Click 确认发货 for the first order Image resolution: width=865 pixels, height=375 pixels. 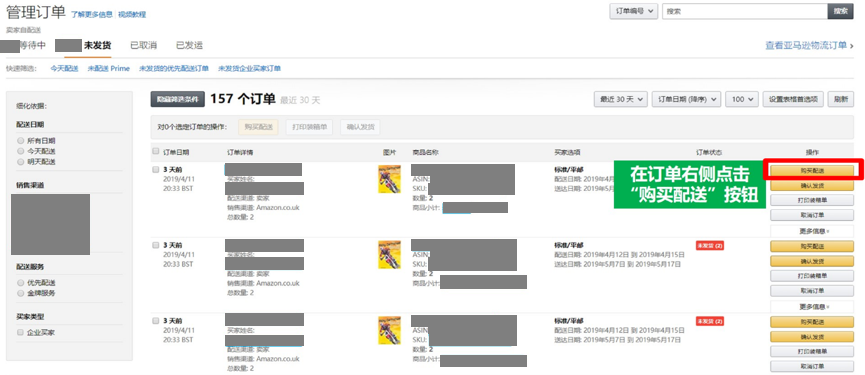(812, 185)
